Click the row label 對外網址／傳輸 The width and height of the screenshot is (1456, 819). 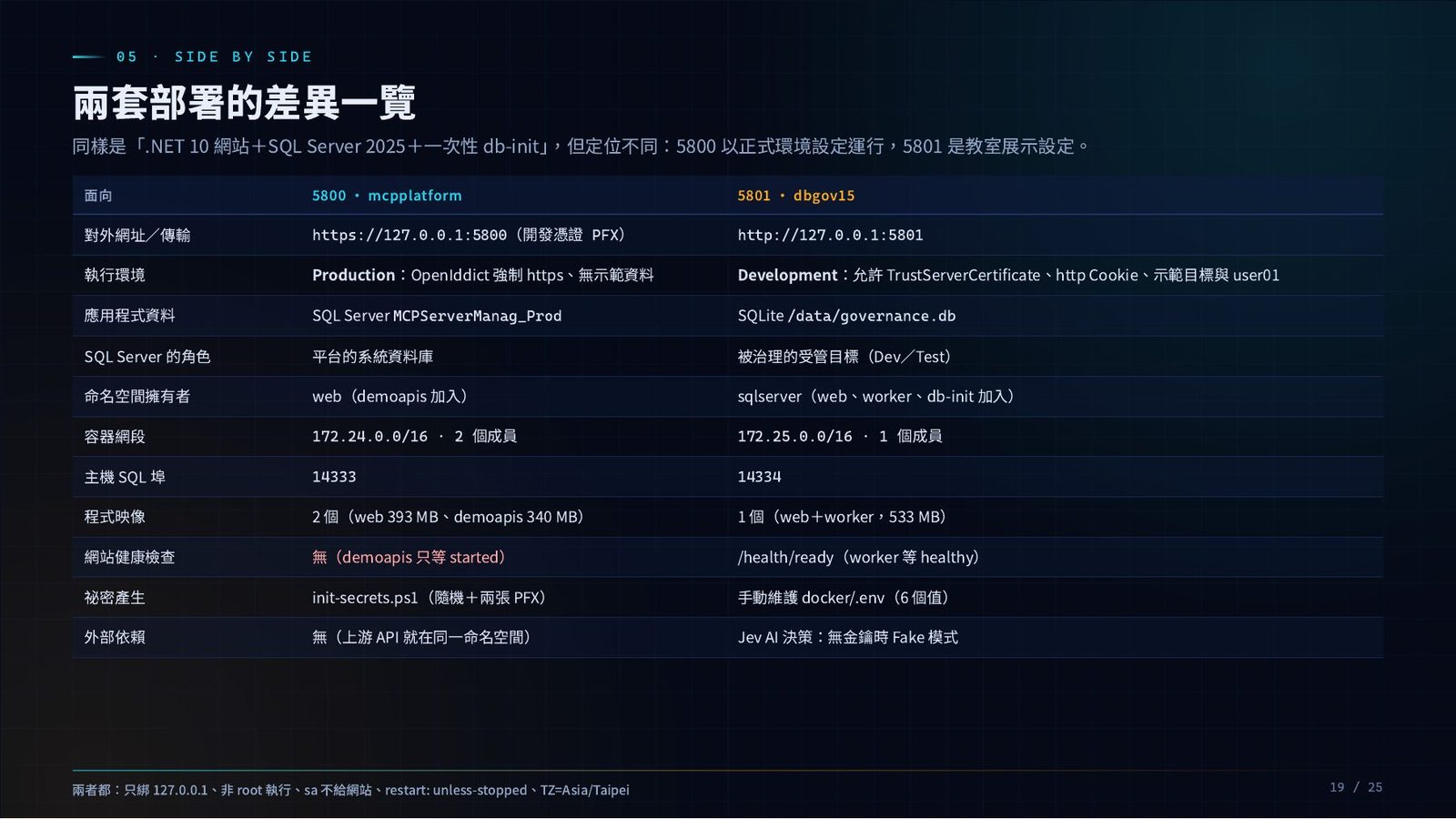(x=137, y=235)
